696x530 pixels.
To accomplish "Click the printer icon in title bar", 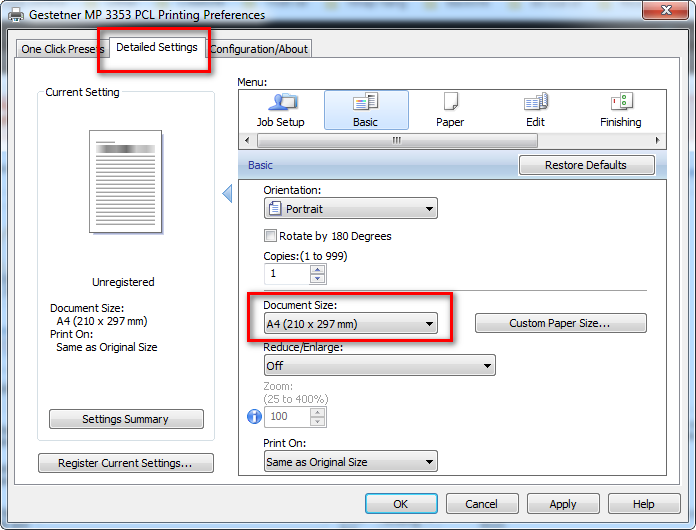I will pos(16,15).
